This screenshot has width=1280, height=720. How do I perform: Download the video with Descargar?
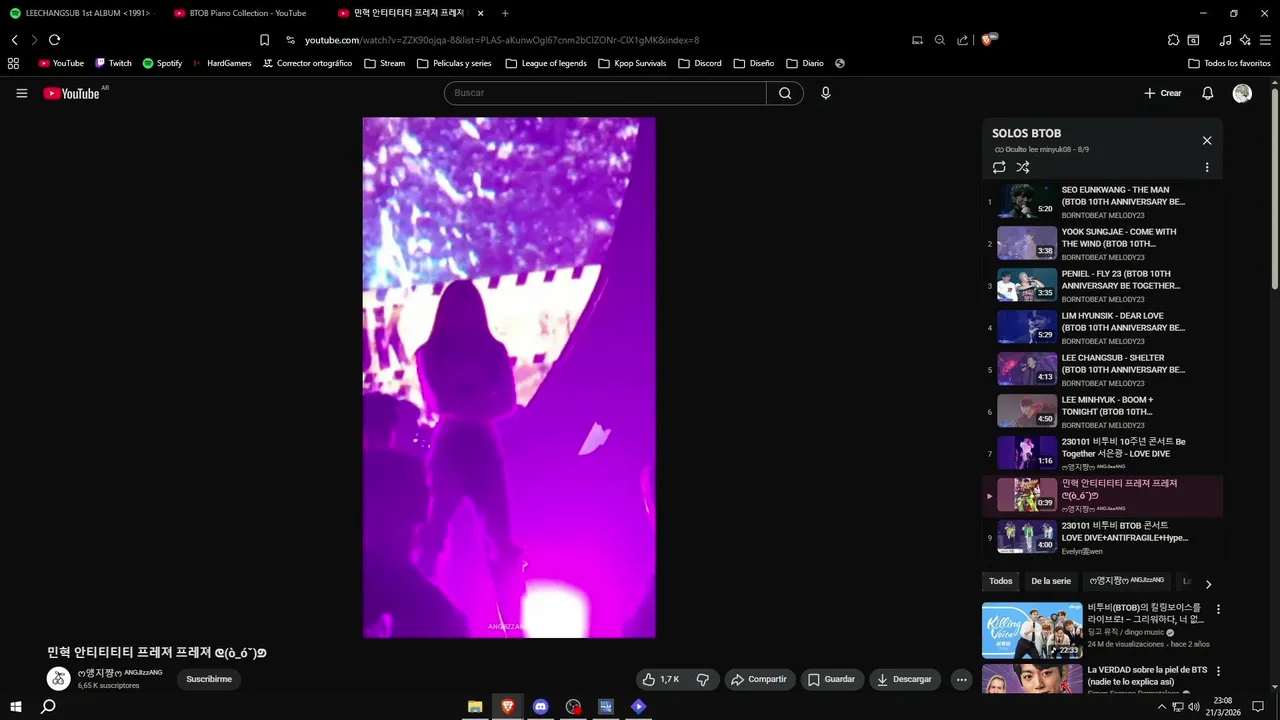[904, 679]
